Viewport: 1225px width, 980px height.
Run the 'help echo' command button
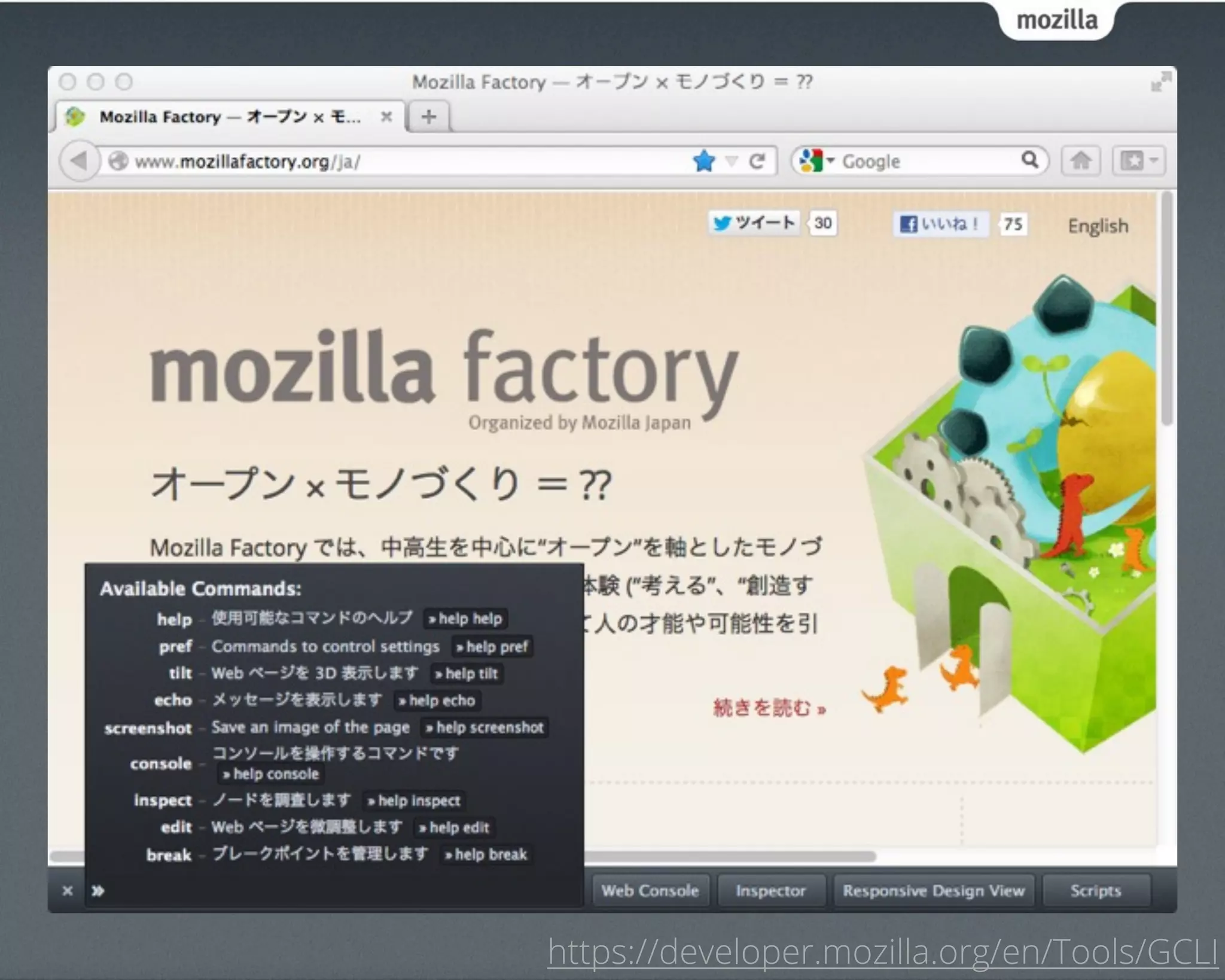(x=437, y=701)
